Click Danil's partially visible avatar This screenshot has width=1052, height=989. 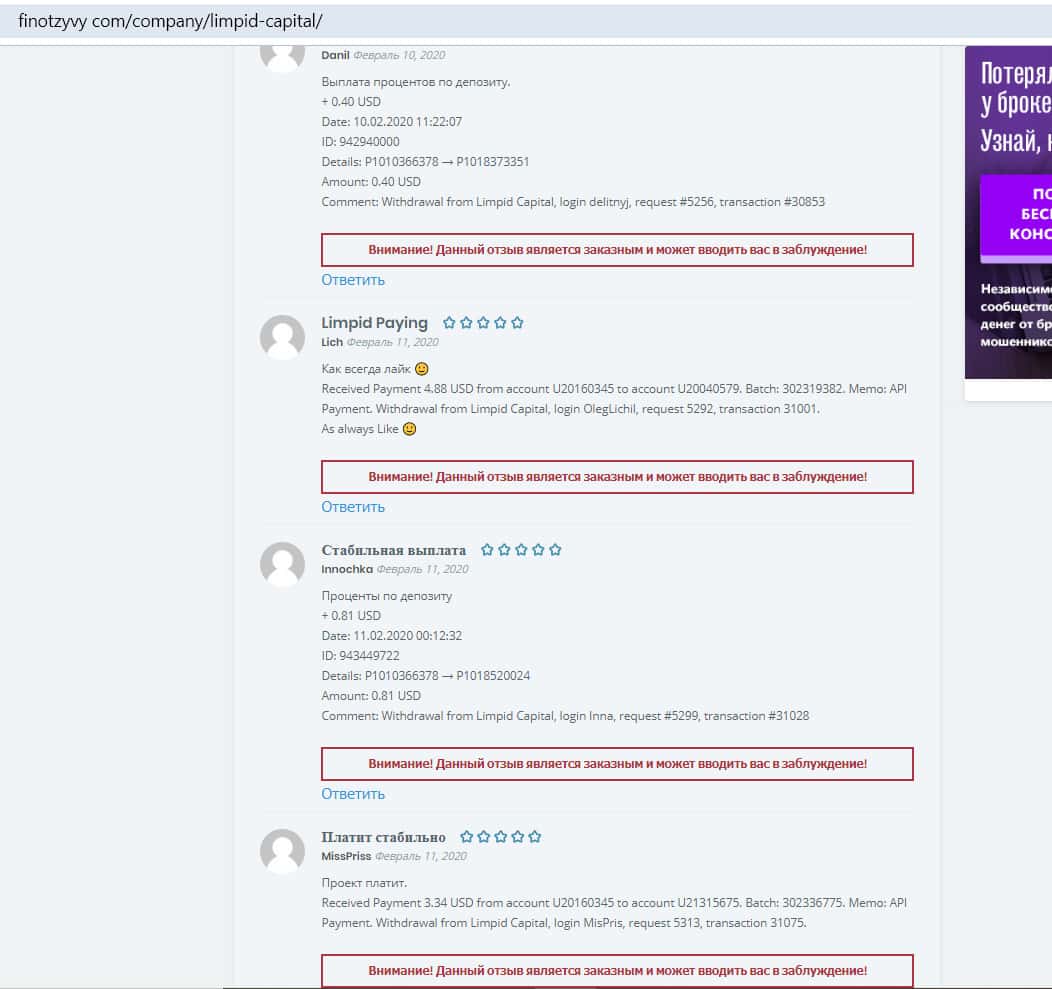coord(282,58)
